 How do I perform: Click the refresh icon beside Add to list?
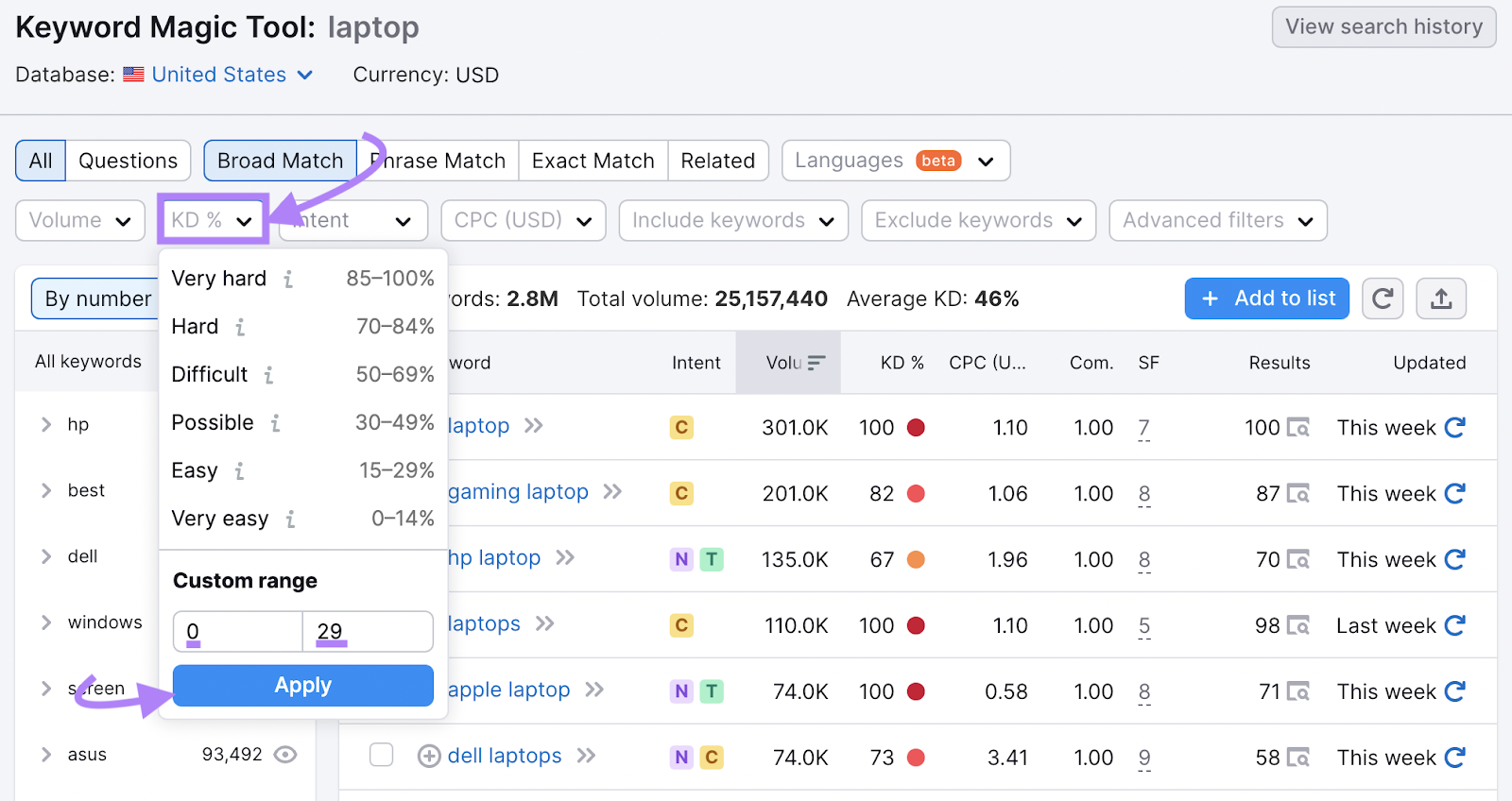click(x=1382, y=299)
